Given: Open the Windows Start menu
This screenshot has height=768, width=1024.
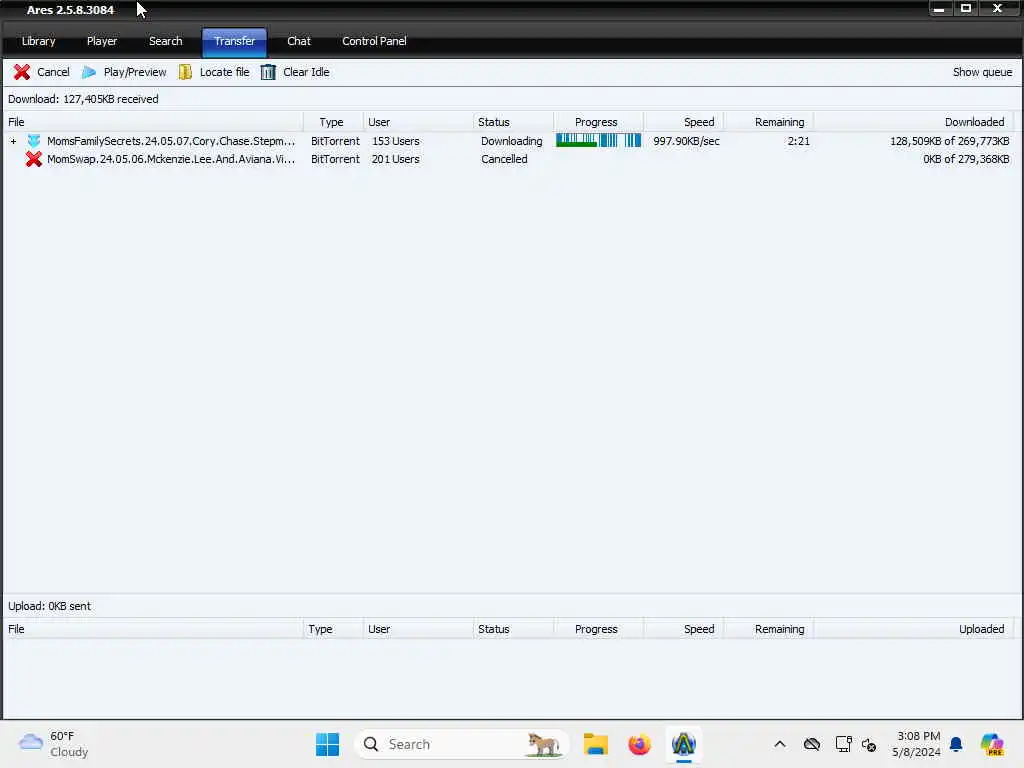Looking at the screenshot, I should [x=327, y=744].
